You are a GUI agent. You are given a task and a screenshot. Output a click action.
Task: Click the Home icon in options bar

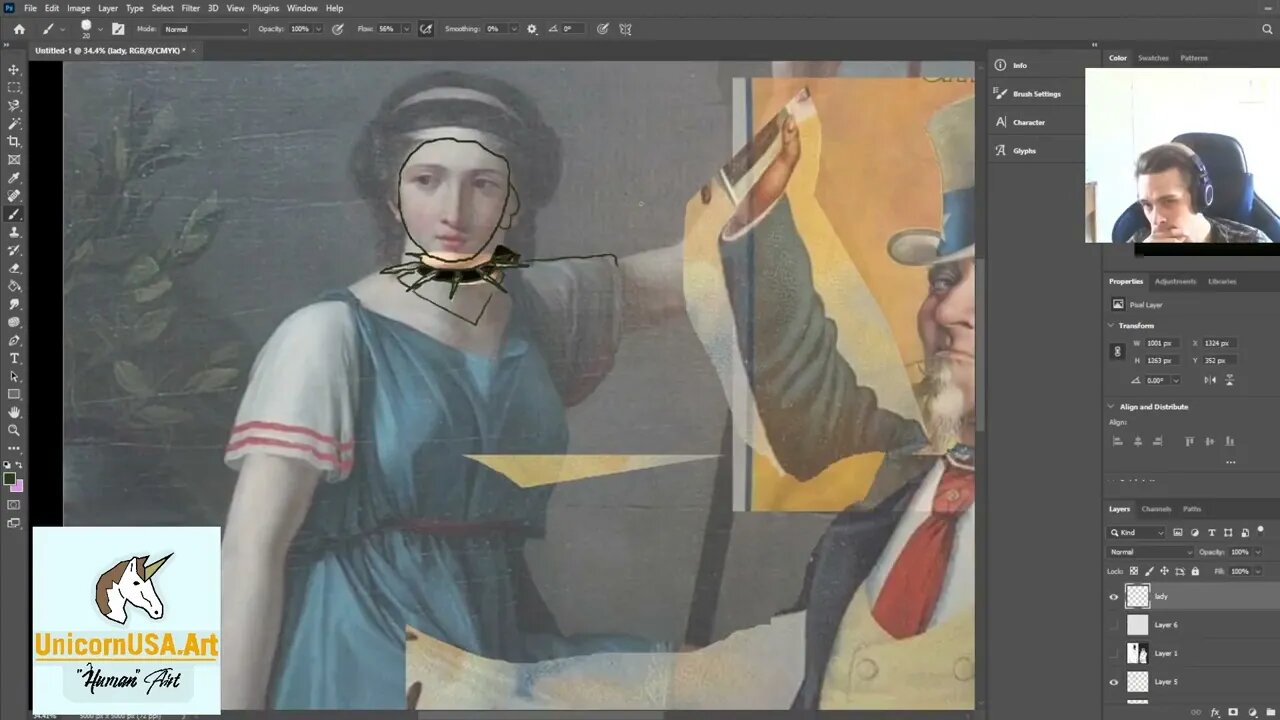(x=19, y=29)
